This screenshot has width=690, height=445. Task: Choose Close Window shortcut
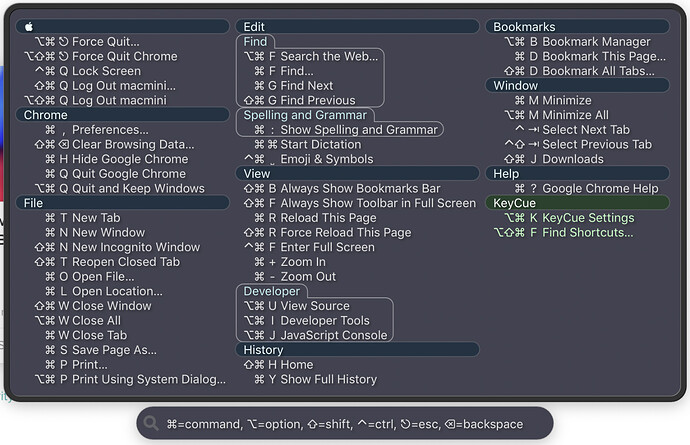coord(93,305)
